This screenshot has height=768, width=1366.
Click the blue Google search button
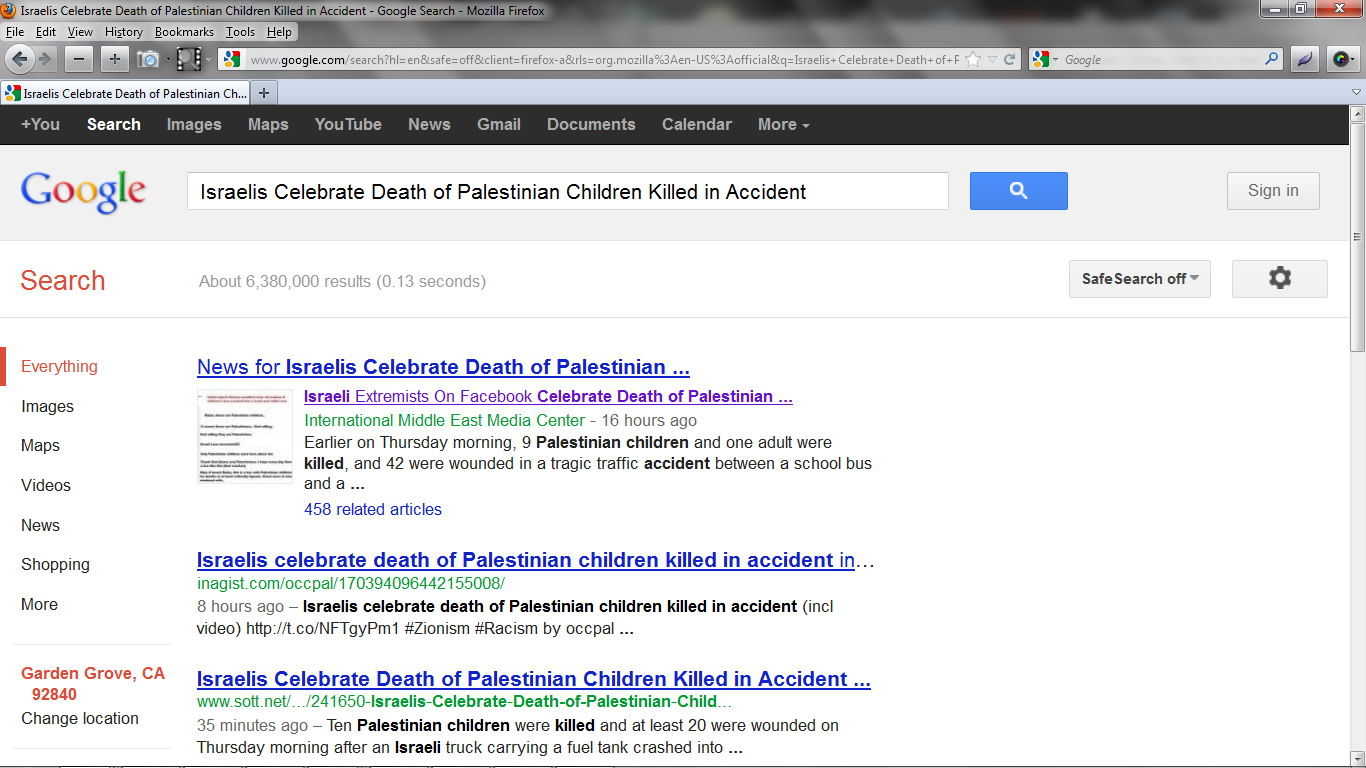coord(1018,191)
